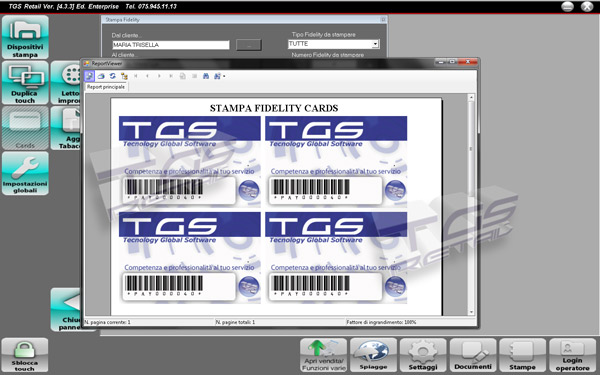Click Sblocca touch padlock button
The height and width of the screenshot is (375, 600).
[x=25, y=355]
